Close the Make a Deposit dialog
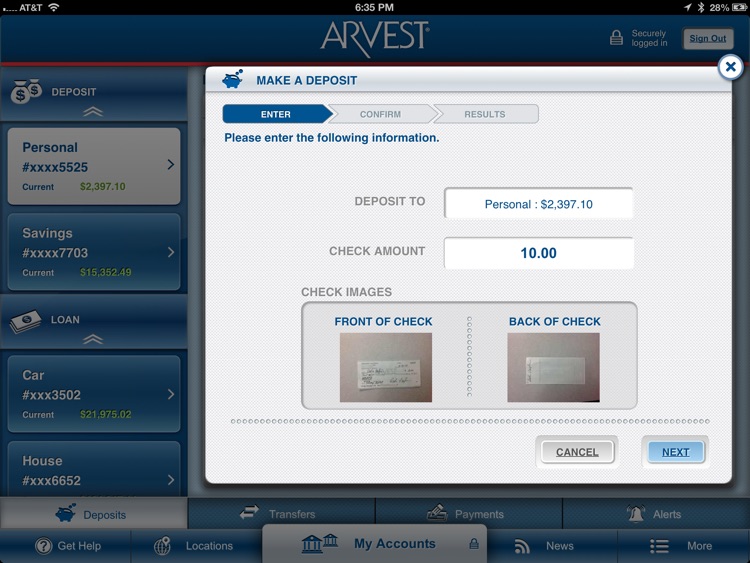The width and height of the screenshot is (750, 563). [730, 67]
